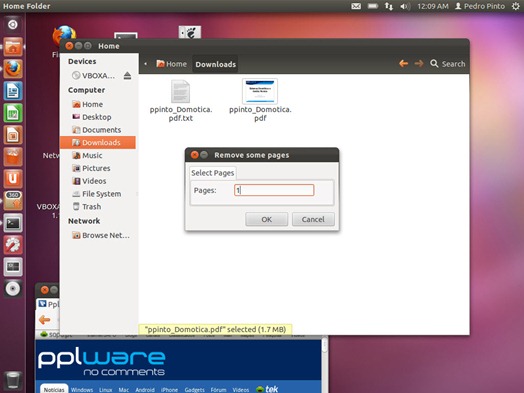Go forward in file manager
Screen dimensions: 524x393
419,63
